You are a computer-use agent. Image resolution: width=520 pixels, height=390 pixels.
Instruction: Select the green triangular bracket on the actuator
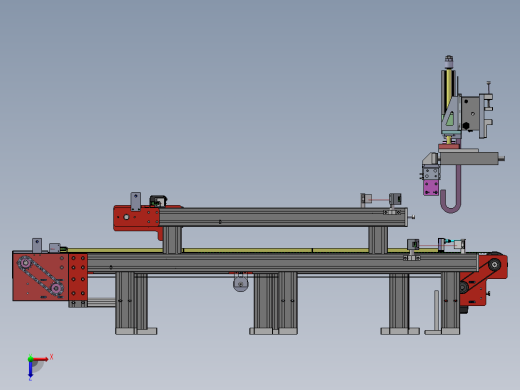[450, 119]
